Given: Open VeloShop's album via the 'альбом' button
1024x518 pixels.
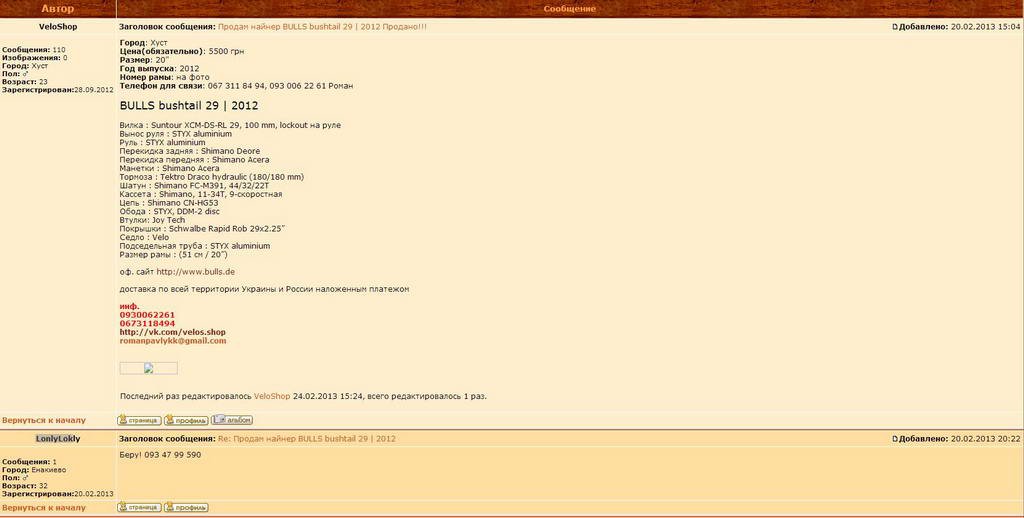Looking at the screenshot, I should point(232,421).
